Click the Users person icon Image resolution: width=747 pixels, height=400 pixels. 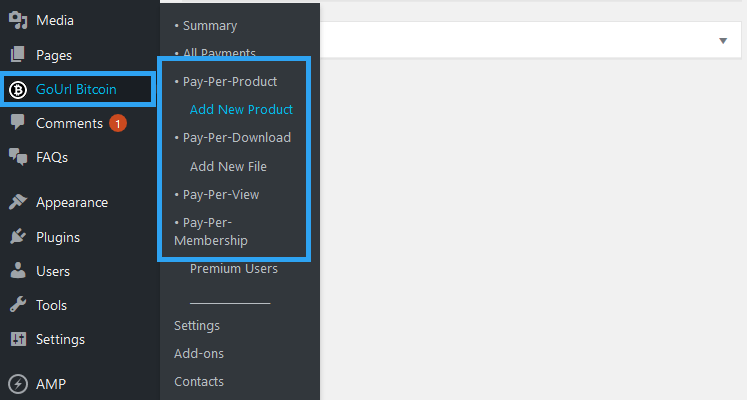[18, 271]
